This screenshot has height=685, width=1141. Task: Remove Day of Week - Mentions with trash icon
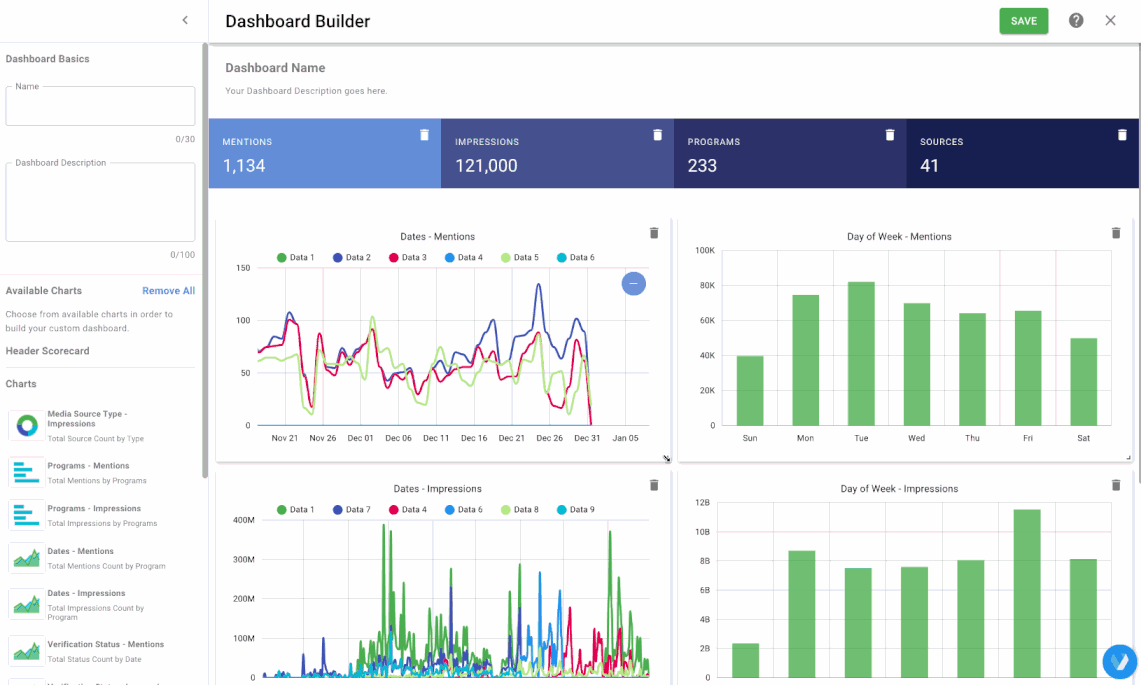pyautogui.click(x=1116, y=232)
